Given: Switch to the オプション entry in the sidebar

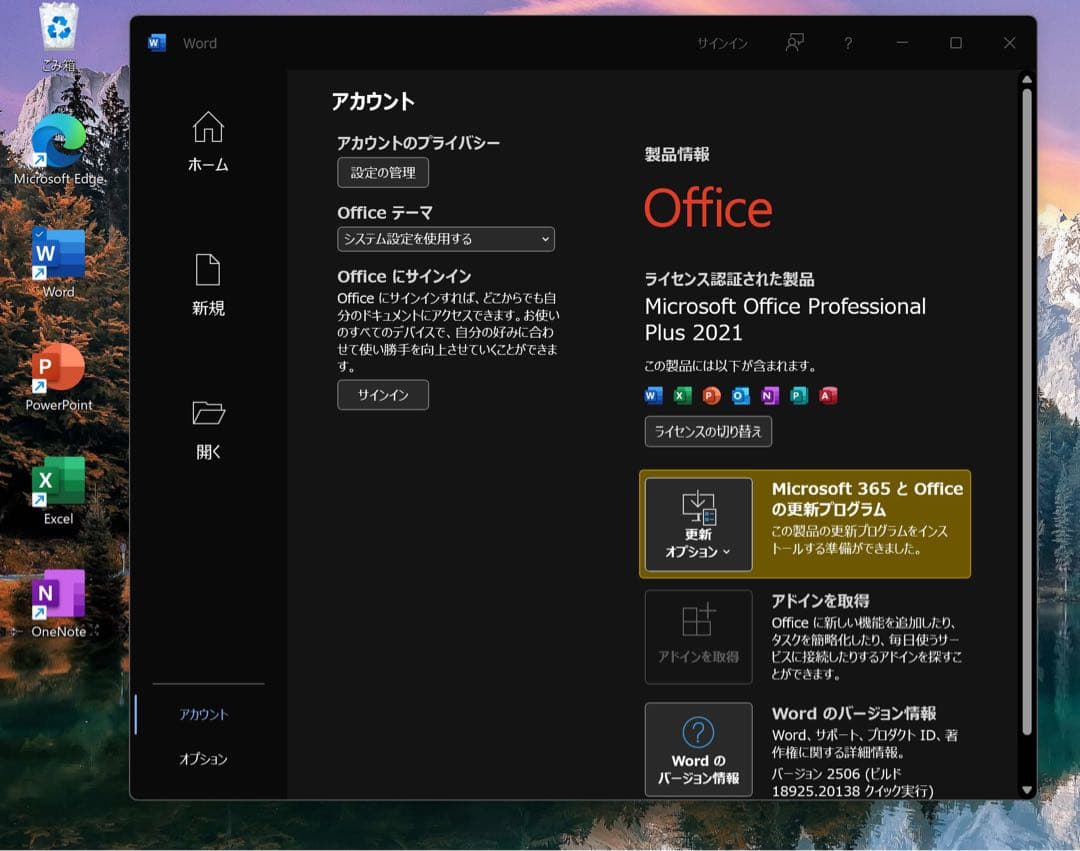Looking at the screenshot, I should point(207,759).
